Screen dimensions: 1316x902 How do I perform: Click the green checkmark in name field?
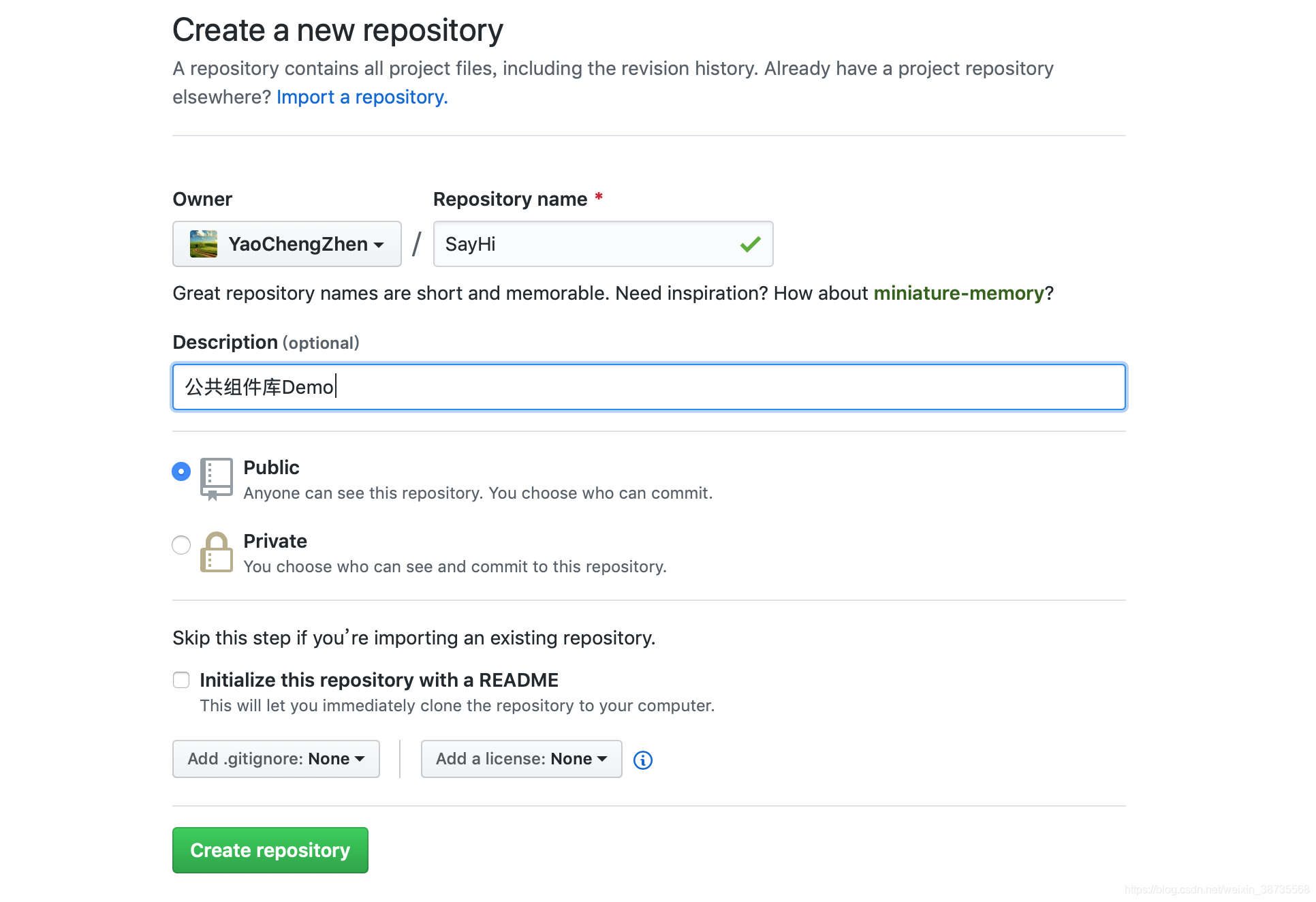[750, 244]
